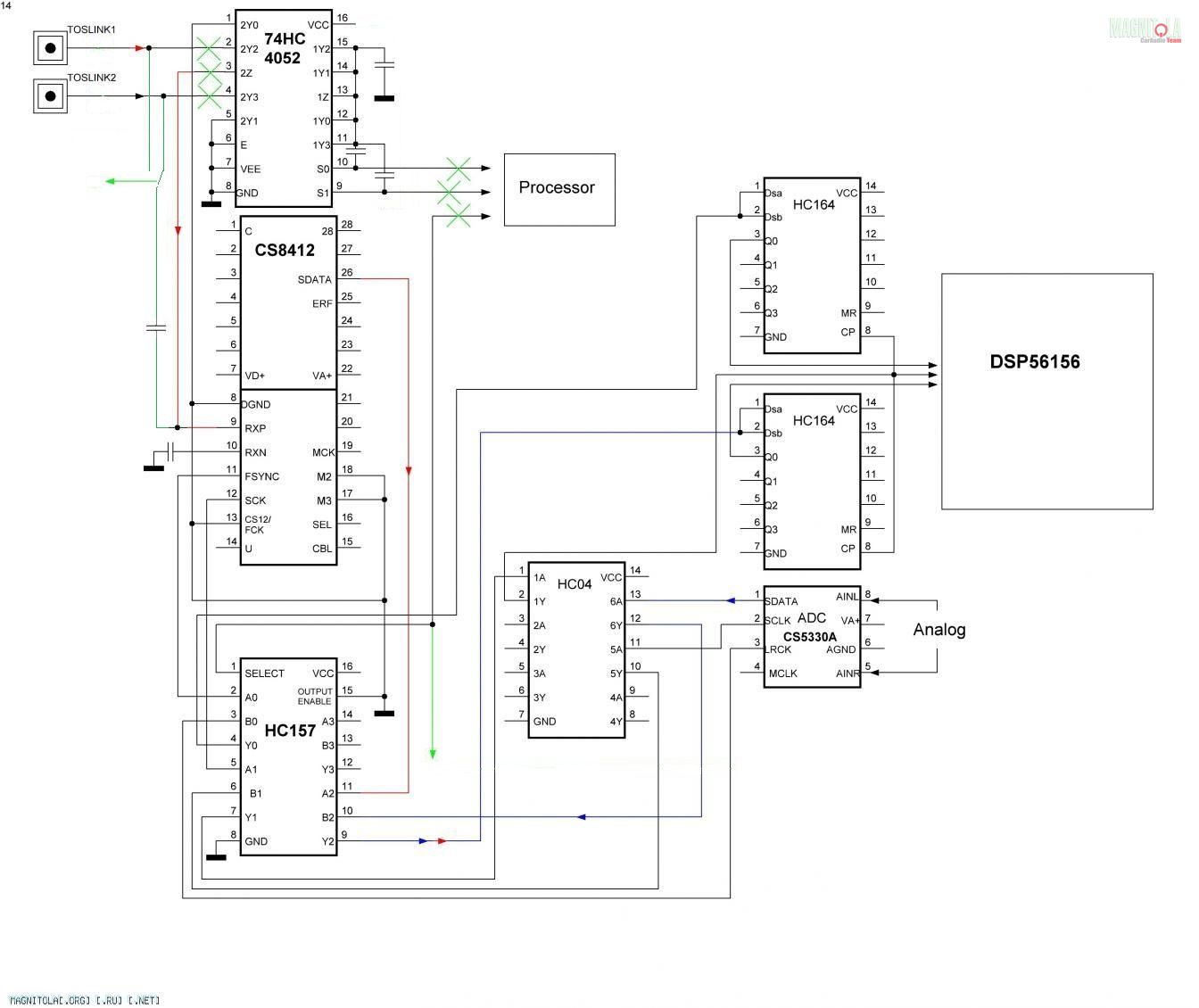
Task: Click the ground symbol under 74HC4052 GND pin
Action: click(x=211, y=204)
